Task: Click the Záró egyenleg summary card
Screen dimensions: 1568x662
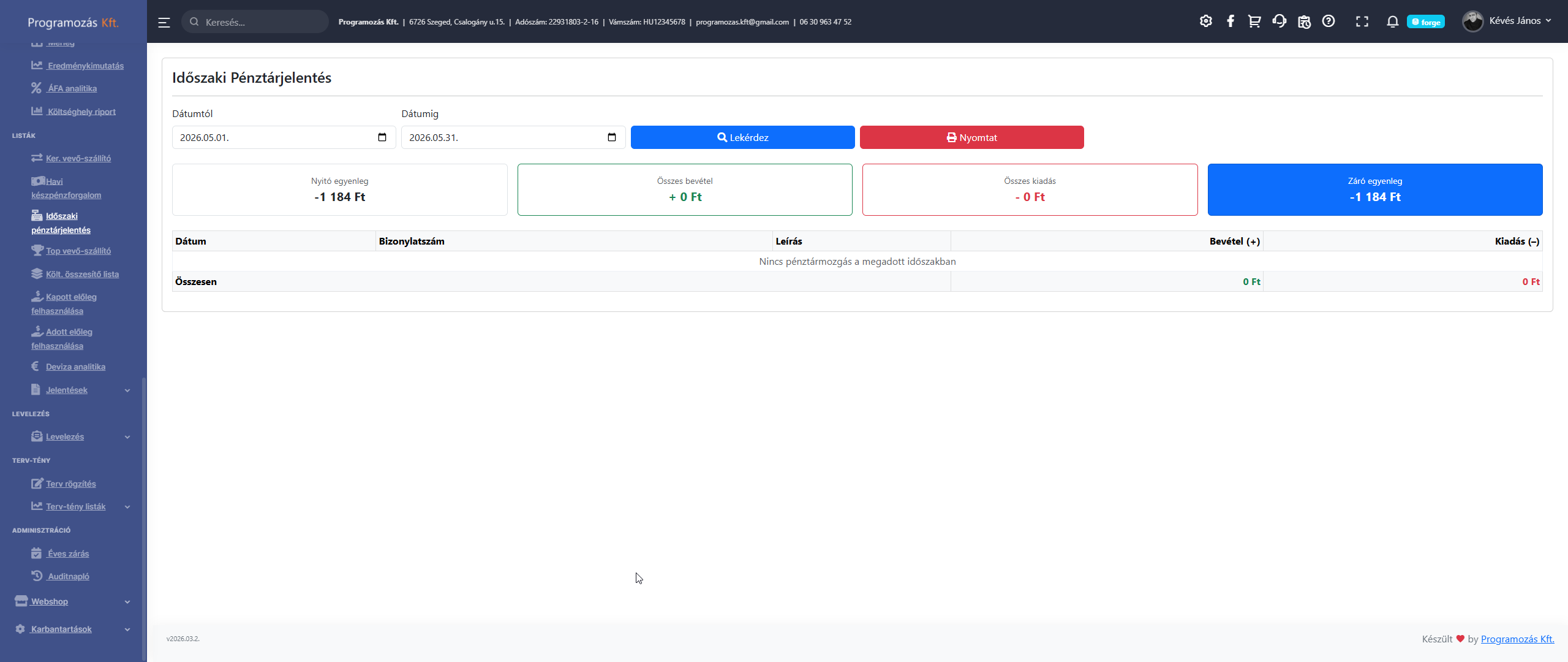Action: [1375, 189]
